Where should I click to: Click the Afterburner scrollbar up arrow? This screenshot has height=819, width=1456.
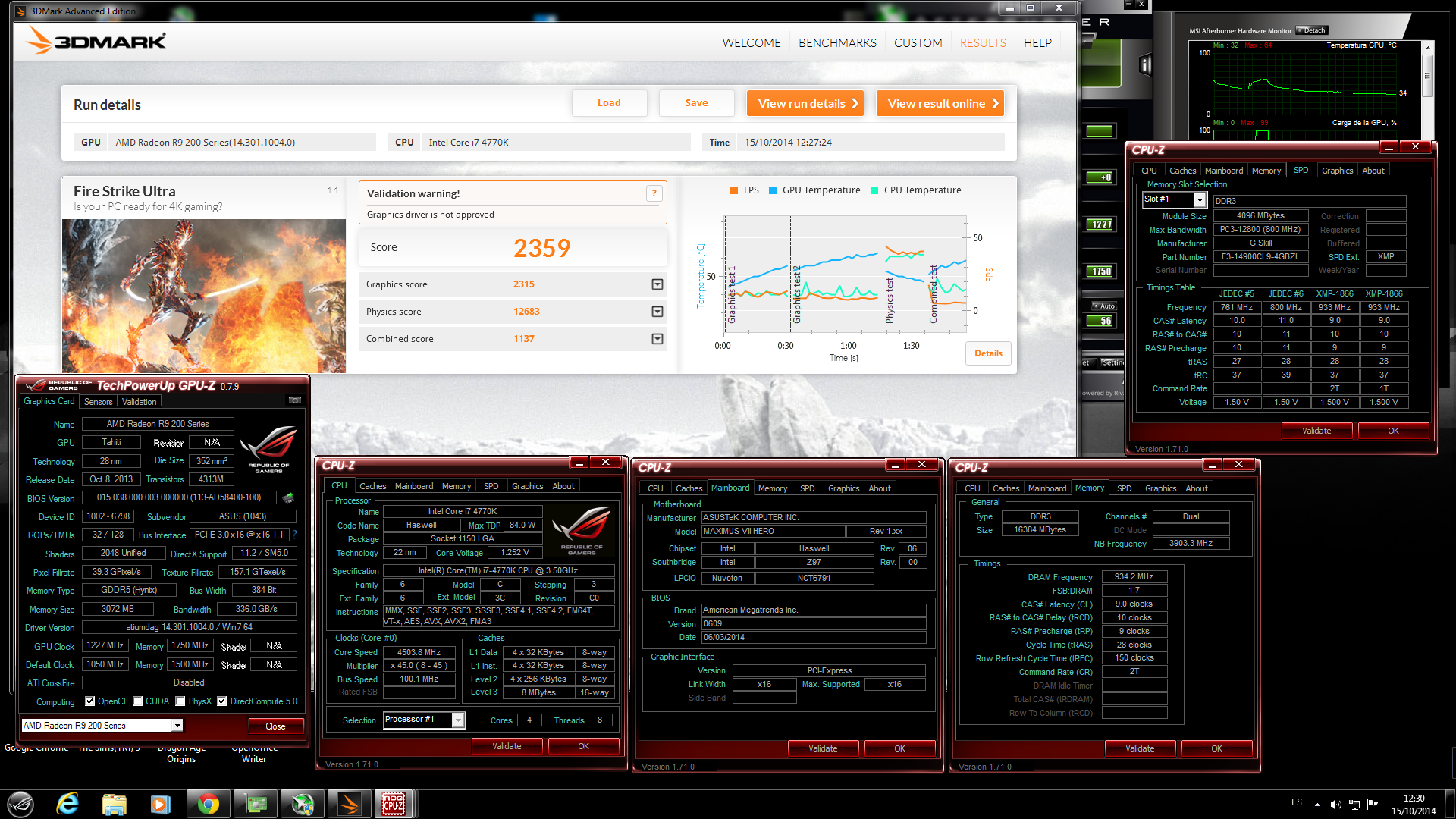click(x=1427, y=48)
